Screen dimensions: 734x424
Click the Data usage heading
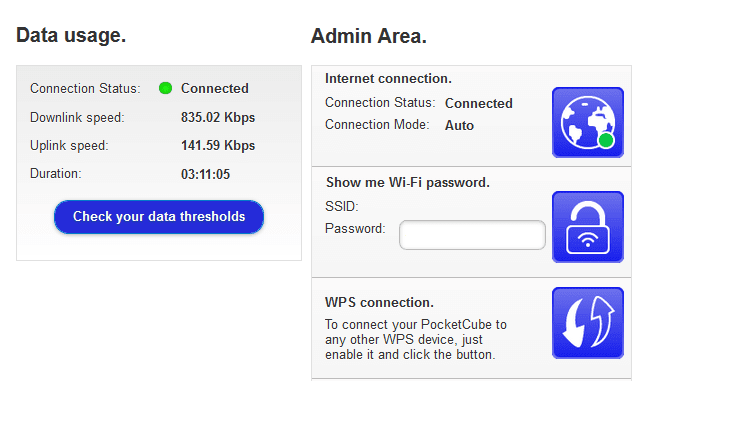(x=71, y=35)
